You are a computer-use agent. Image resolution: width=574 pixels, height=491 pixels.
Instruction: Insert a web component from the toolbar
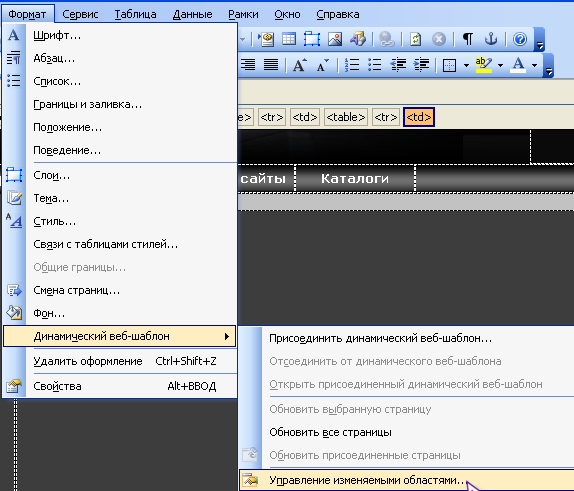[266, 39]
